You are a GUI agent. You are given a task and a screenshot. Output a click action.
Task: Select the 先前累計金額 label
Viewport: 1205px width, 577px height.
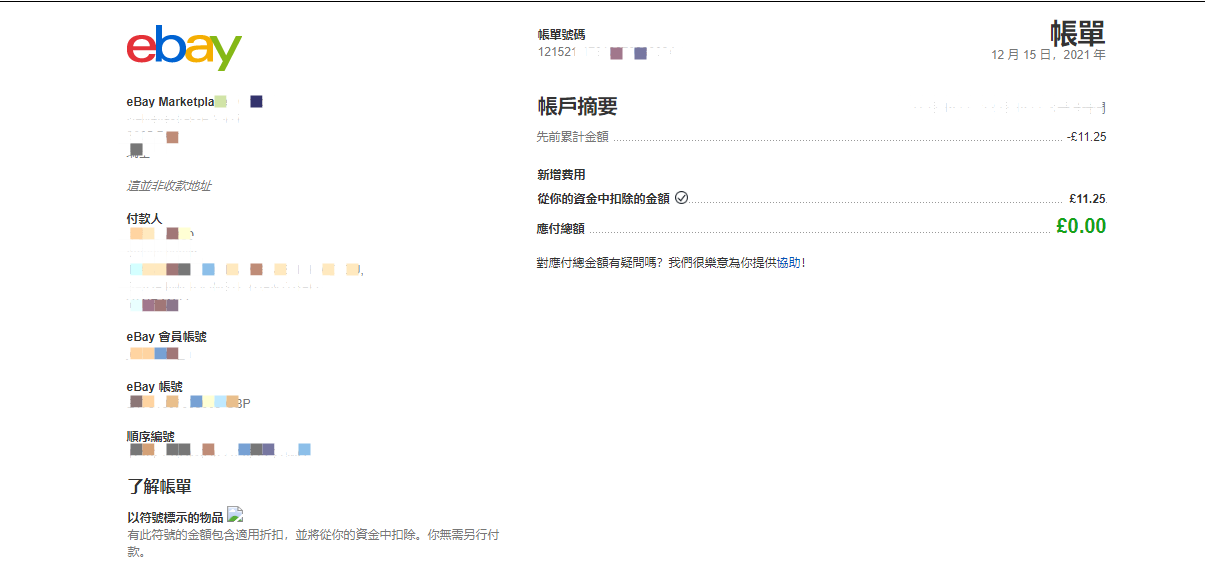[x=573, y=137]
